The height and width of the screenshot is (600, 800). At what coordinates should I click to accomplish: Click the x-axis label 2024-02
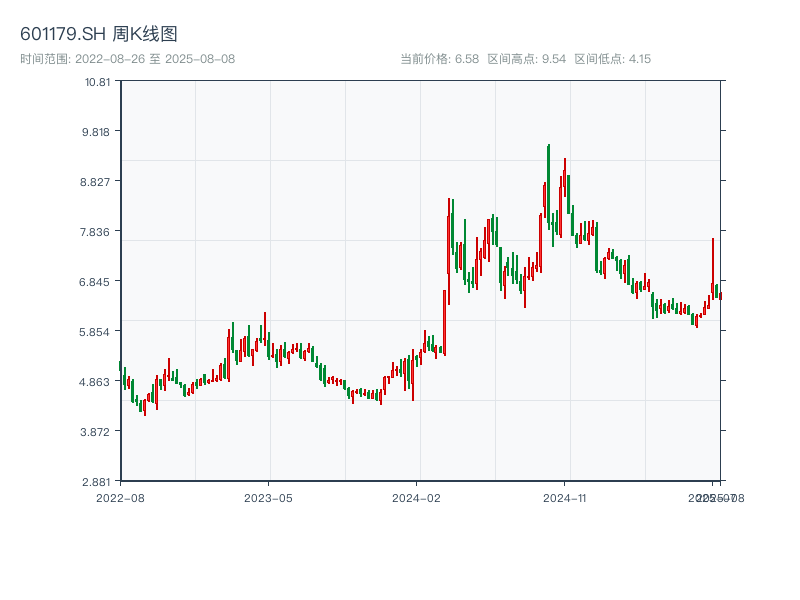[x=416, y=498]
